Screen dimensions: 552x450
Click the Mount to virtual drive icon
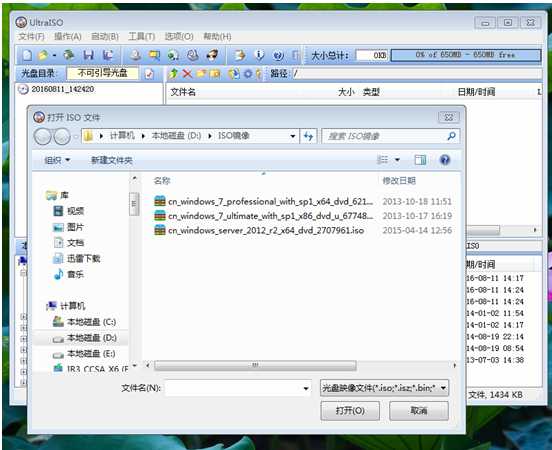point(193,55)
